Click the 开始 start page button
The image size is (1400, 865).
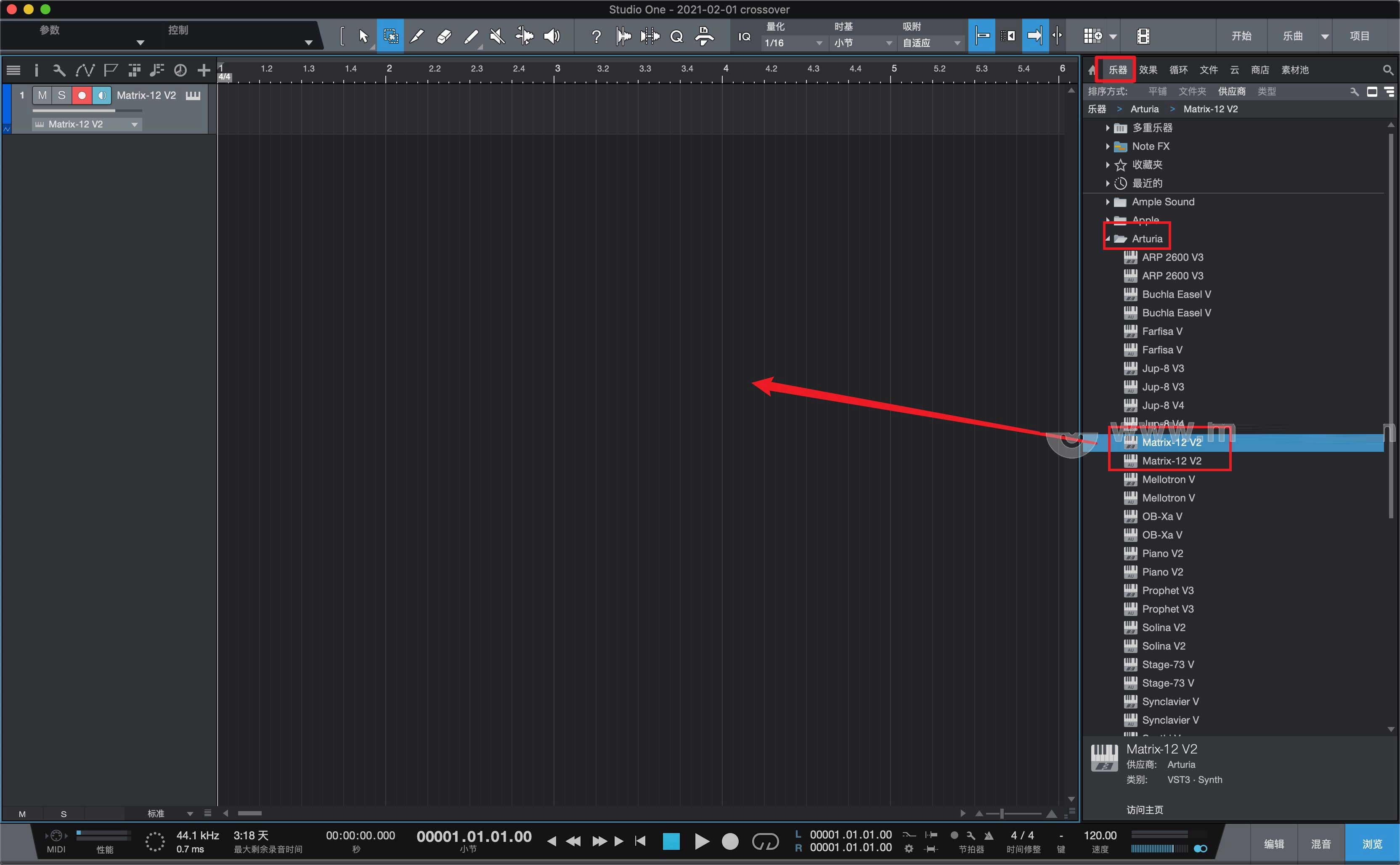(1241, 36)
